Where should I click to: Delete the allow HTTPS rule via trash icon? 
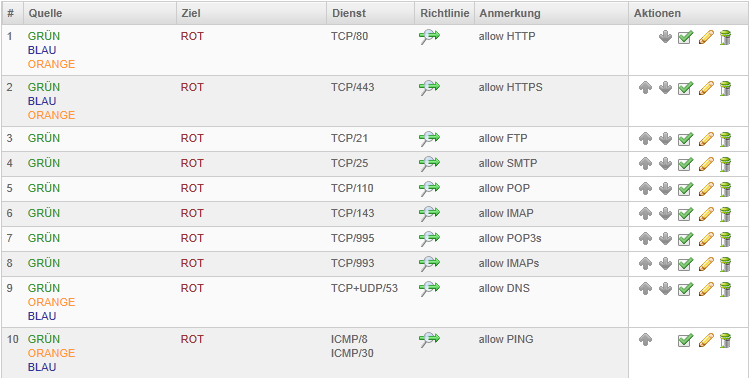[x=725, y=88]
